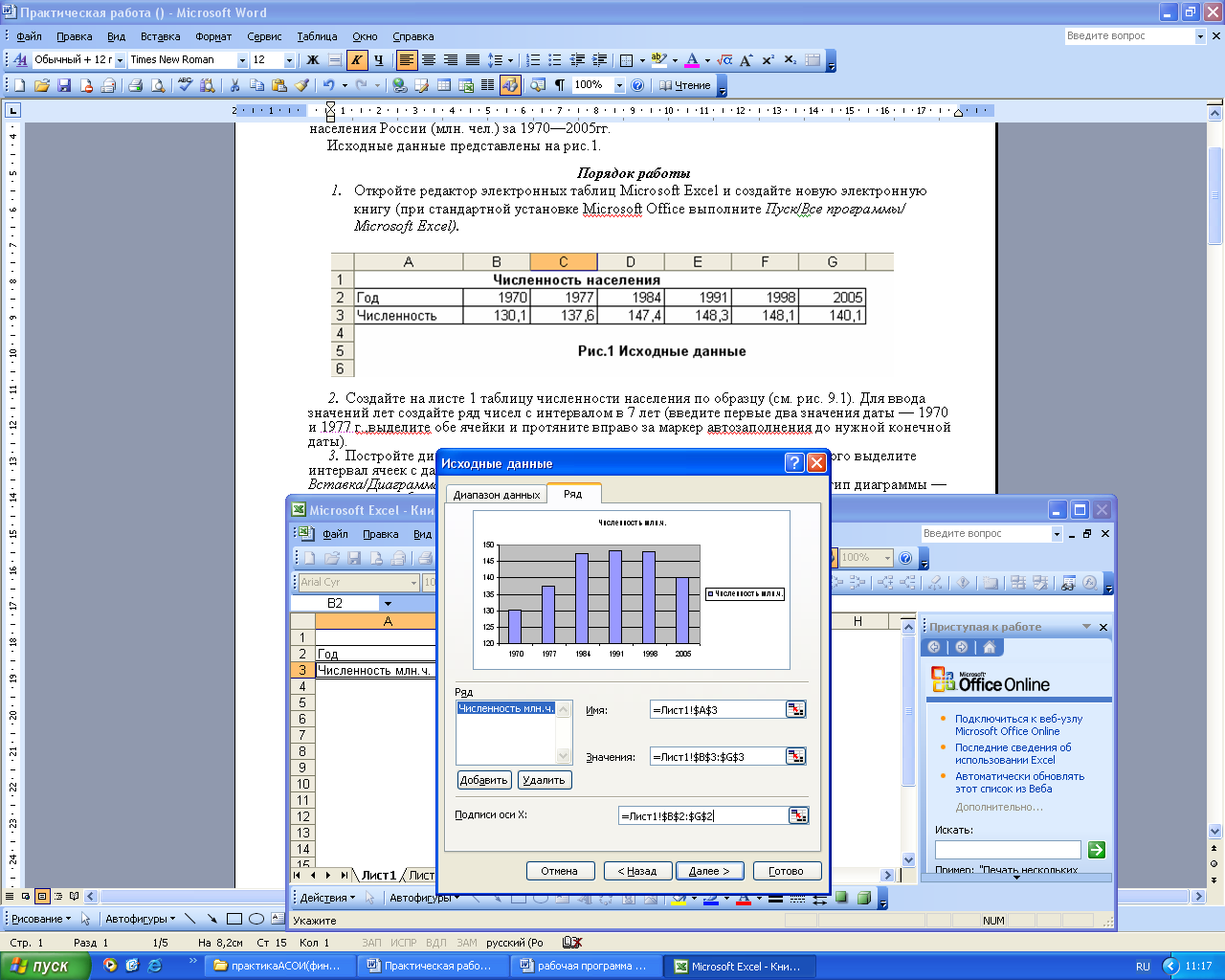The width and height of the screenshot is (1225, 980).
Task: Toggle bold Ж formatting in Word
Action: pos(313,59)
